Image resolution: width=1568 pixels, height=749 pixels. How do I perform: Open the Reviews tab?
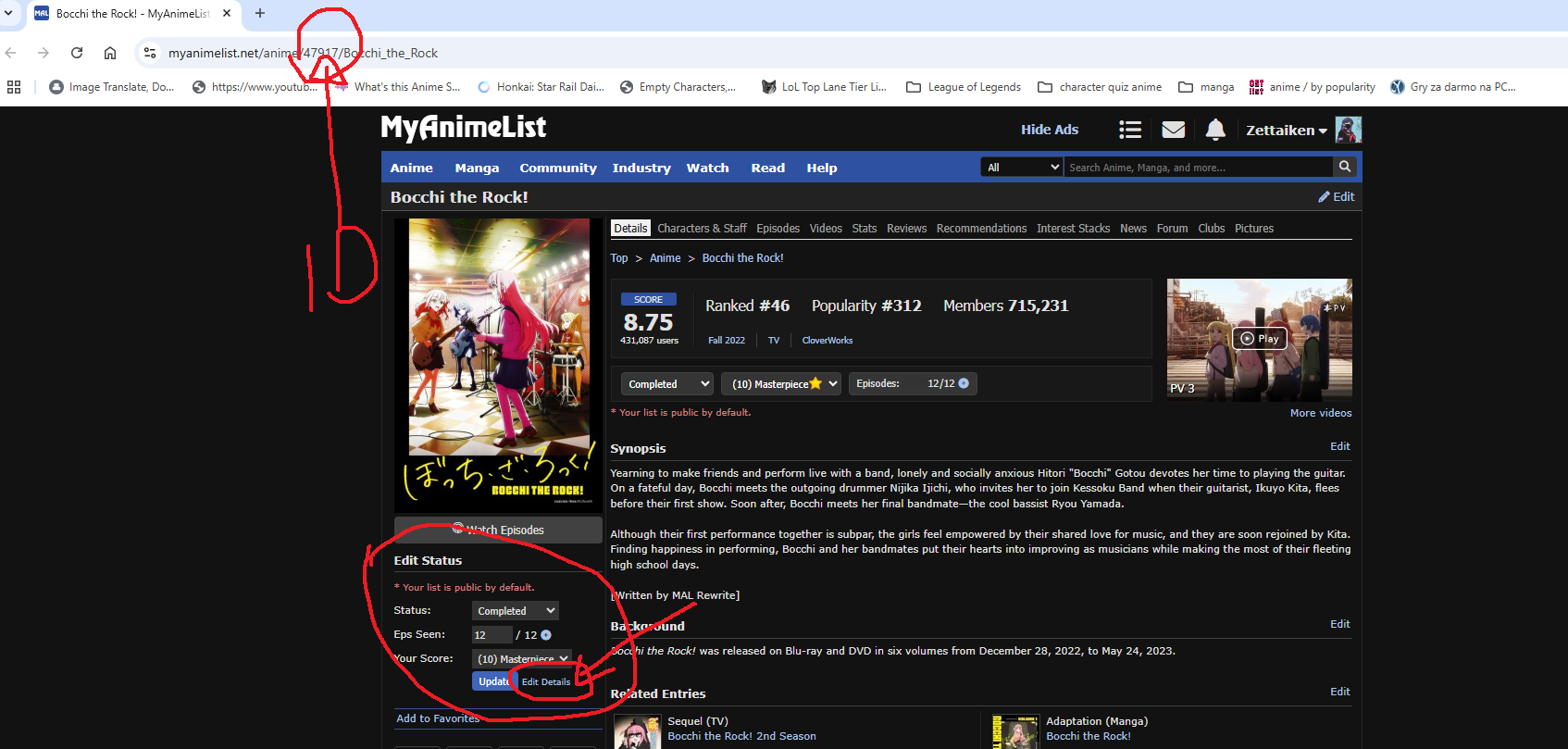(906, 229)
